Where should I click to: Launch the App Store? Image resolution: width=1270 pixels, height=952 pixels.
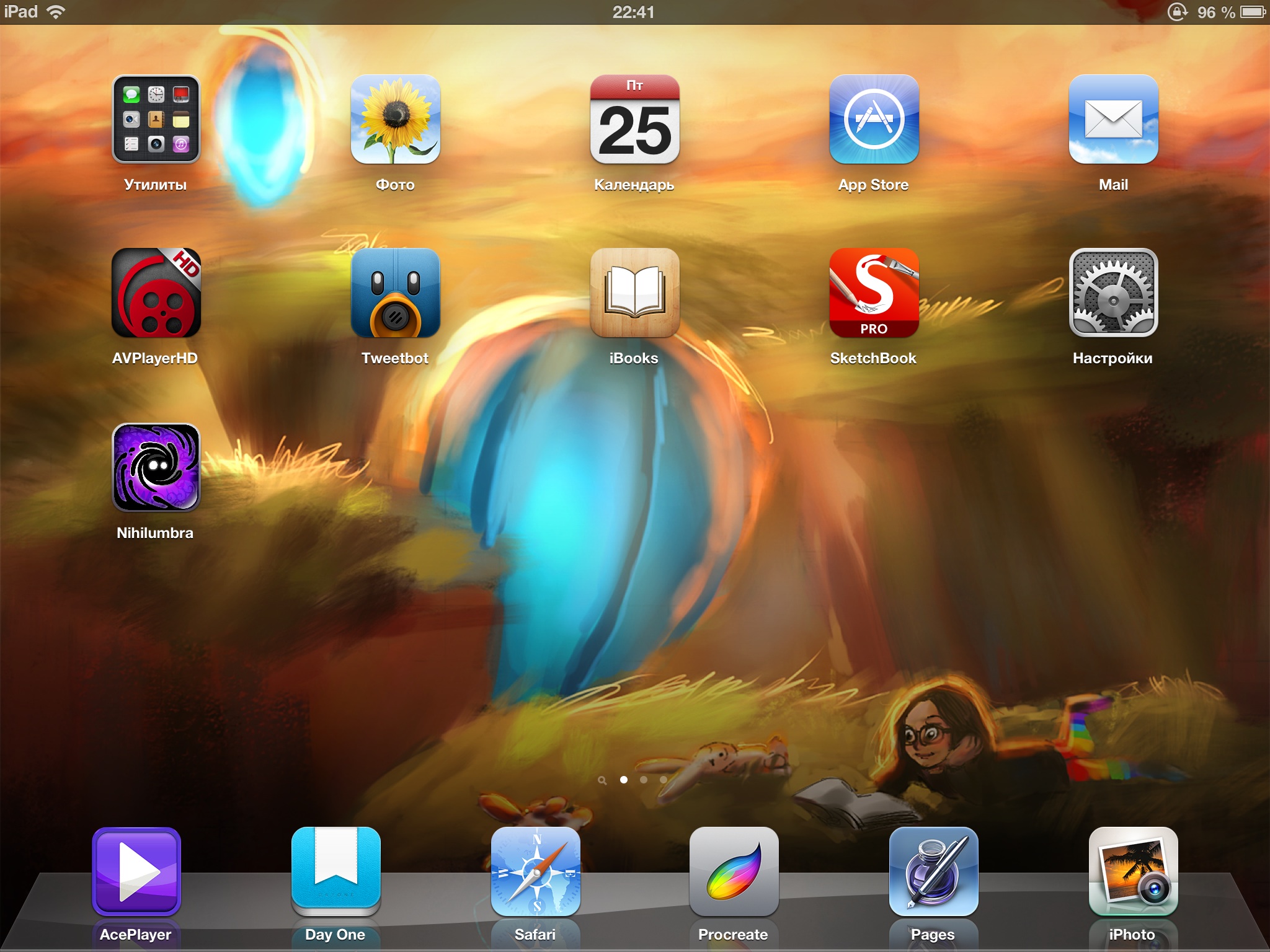coord(874,119)
